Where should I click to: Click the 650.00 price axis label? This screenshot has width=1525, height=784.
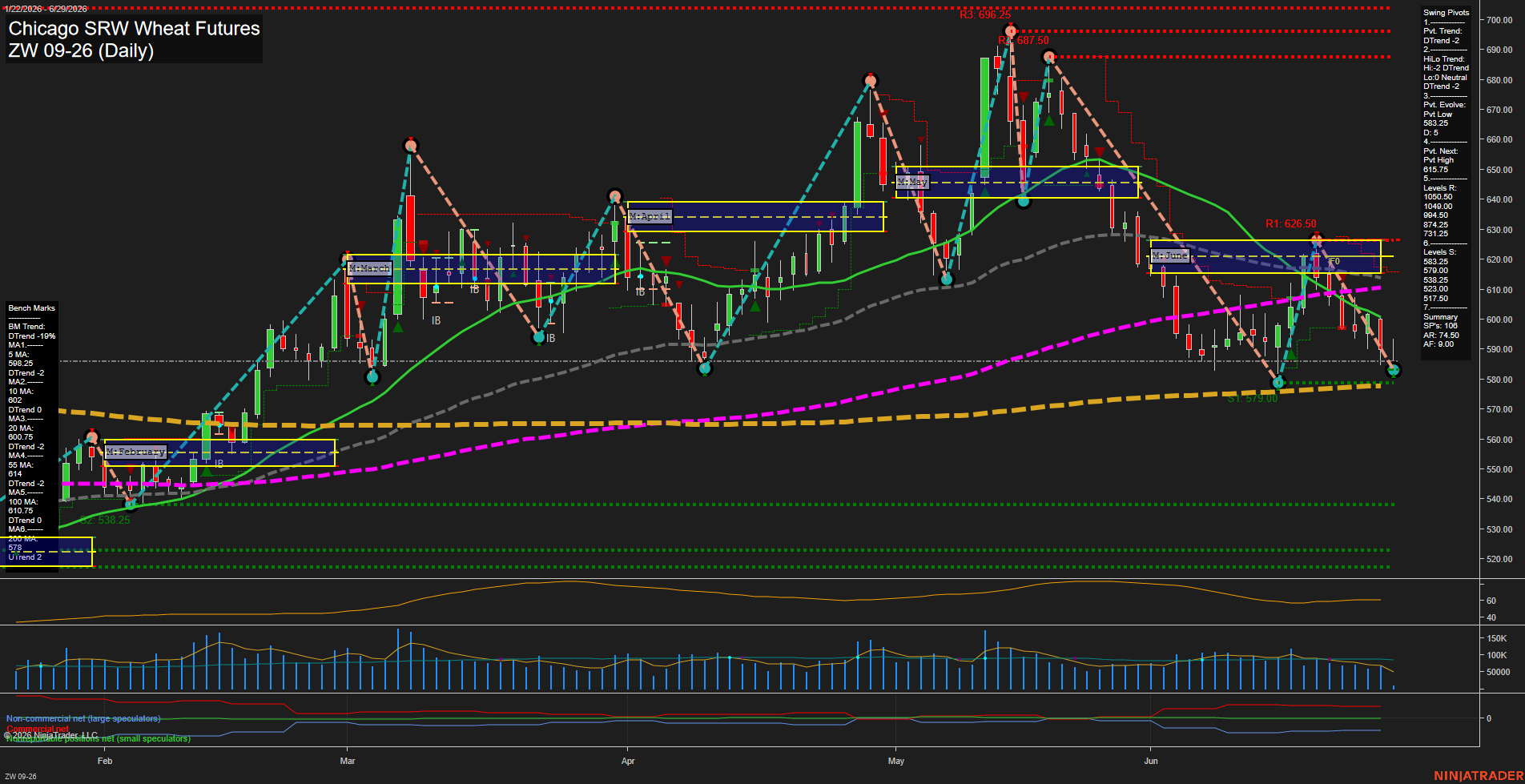[x=1499, y=170]
